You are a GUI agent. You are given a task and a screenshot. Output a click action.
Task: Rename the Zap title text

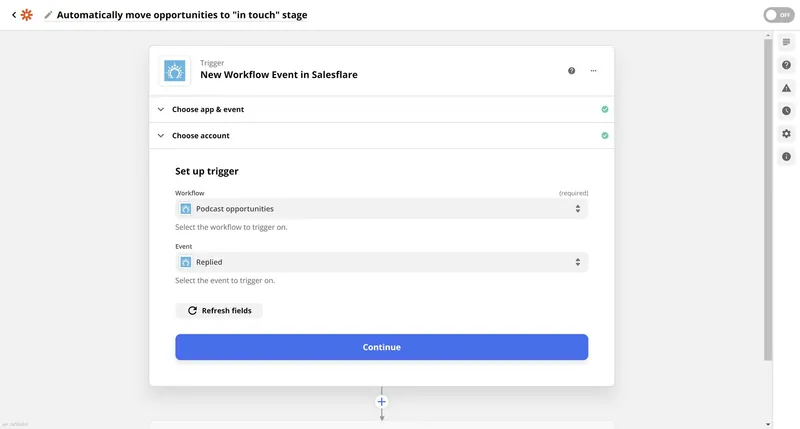pos(182,15)
